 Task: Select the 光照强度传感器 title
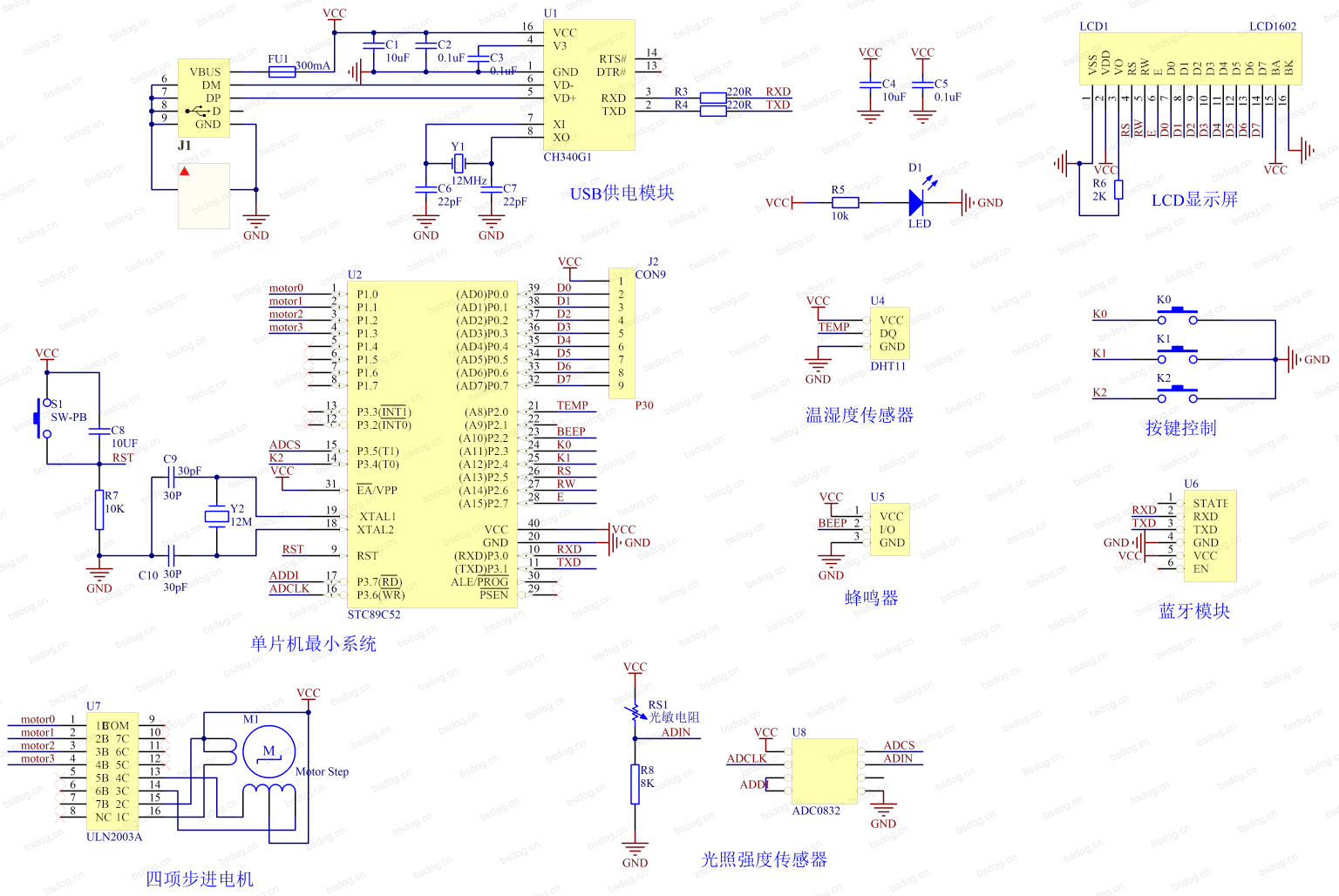tap(765, 859)
